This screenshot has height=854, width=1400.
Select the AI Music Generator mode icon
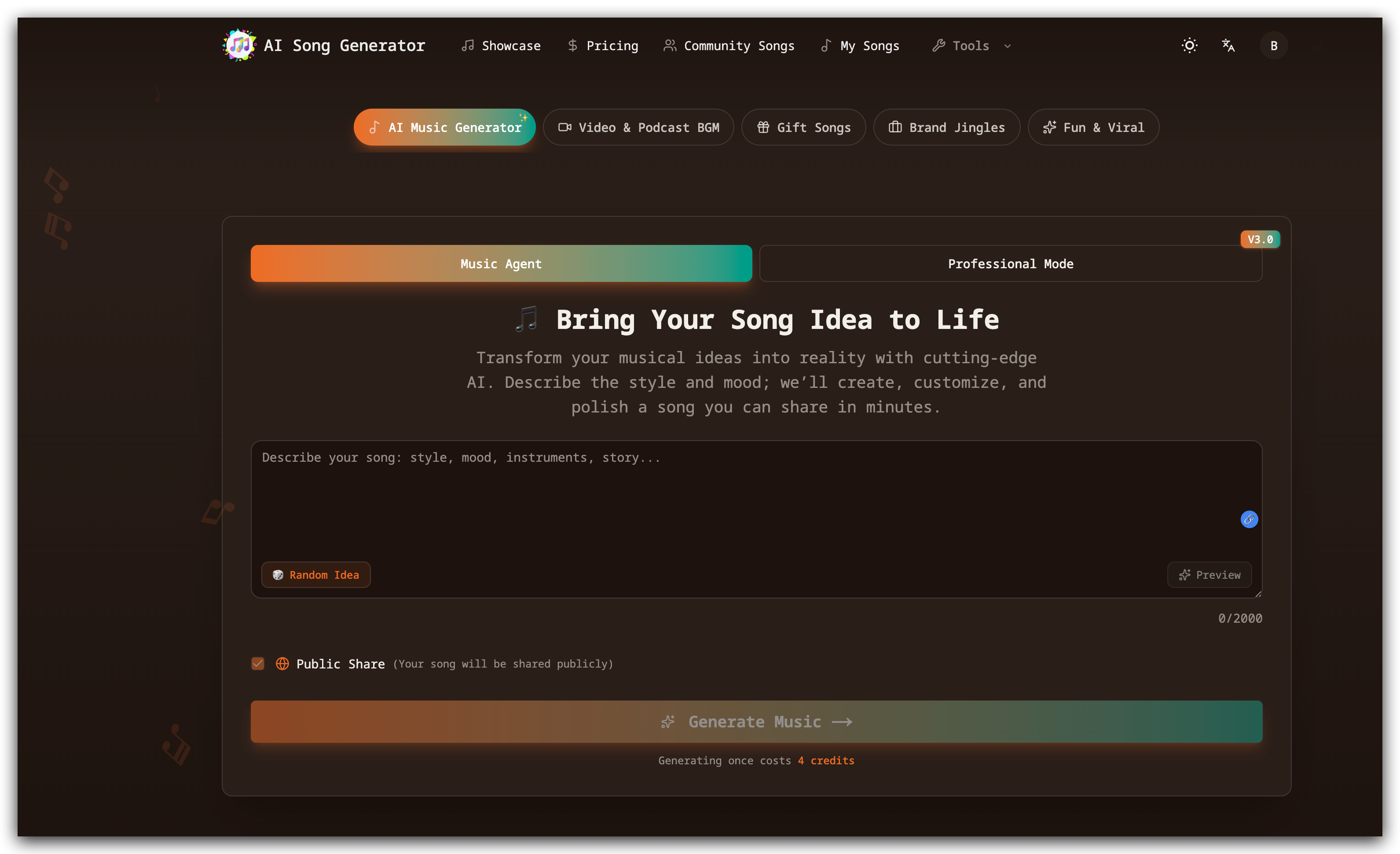click(374, 127)
